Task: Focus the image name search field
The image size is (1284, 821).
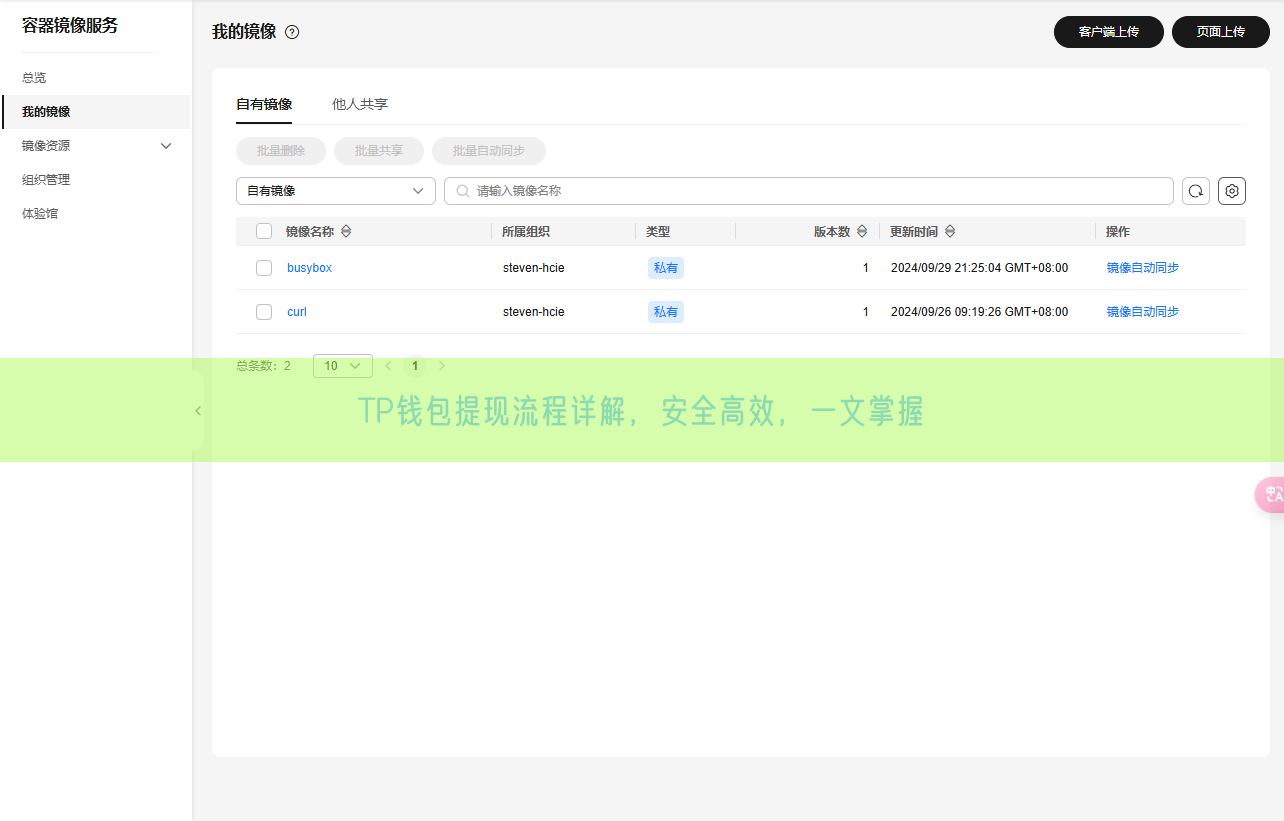Action: click(x=809, y=191)
